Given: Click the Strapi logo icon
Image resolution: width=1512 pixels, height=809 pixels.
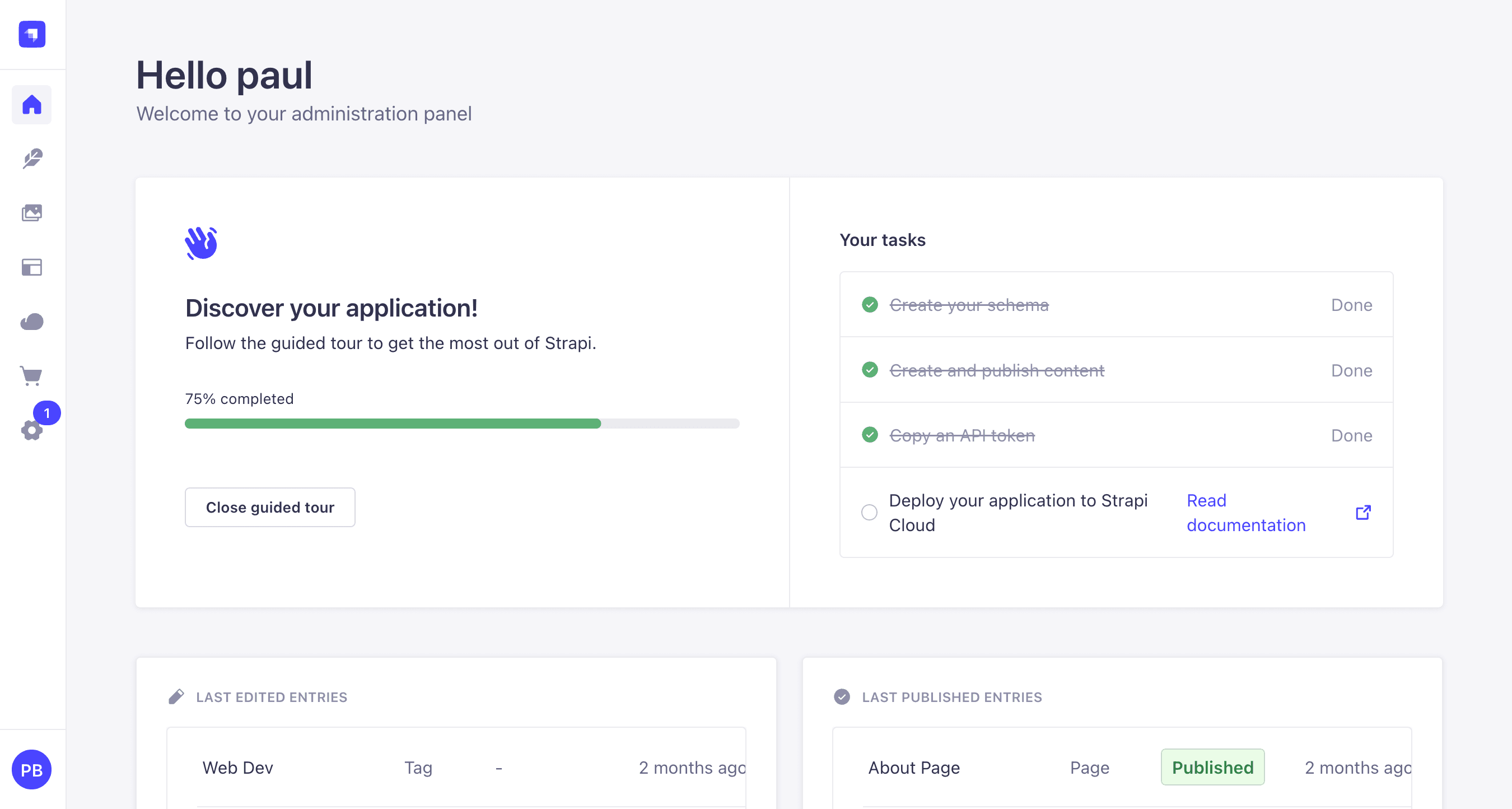Looking at the screenshot, I should coord(32,34).
